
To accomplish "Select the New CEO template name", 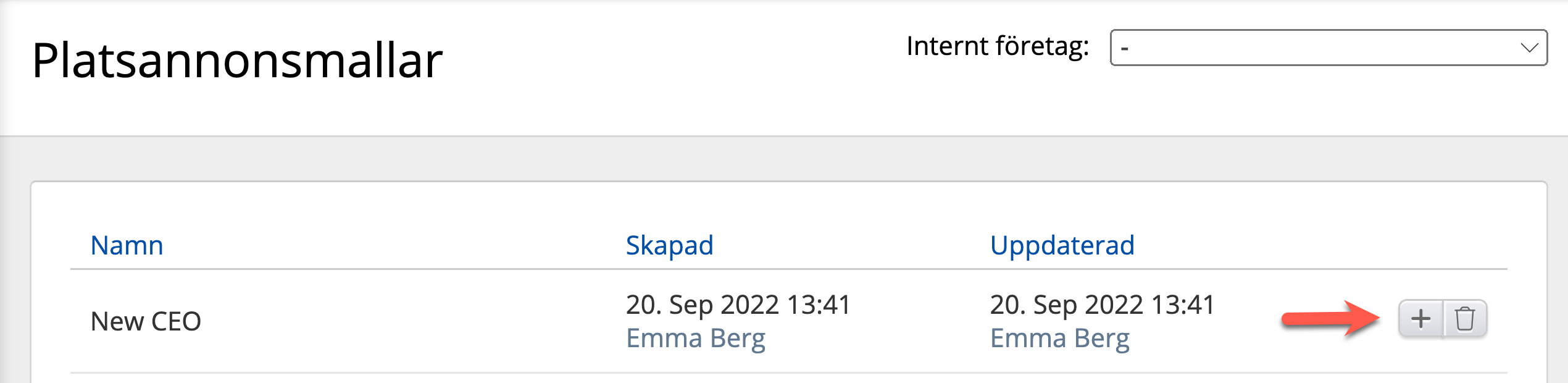I will pos(146,321).
